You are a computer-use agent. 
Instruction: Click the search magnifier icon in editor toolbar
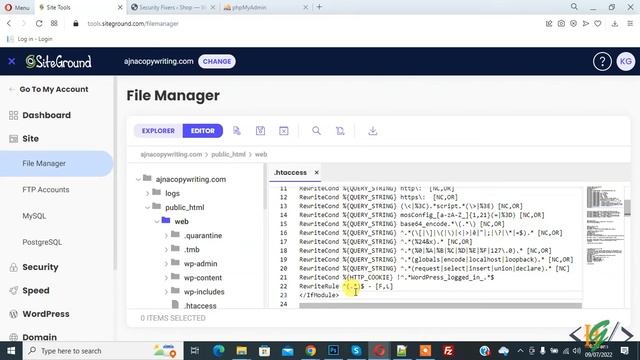(x=316, y=131)
